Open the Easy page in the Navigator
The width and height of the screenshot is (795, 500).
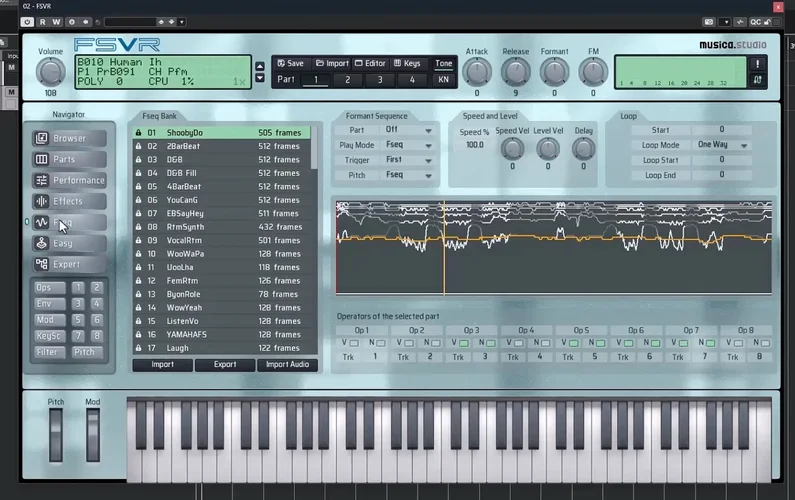click(69, 243)
